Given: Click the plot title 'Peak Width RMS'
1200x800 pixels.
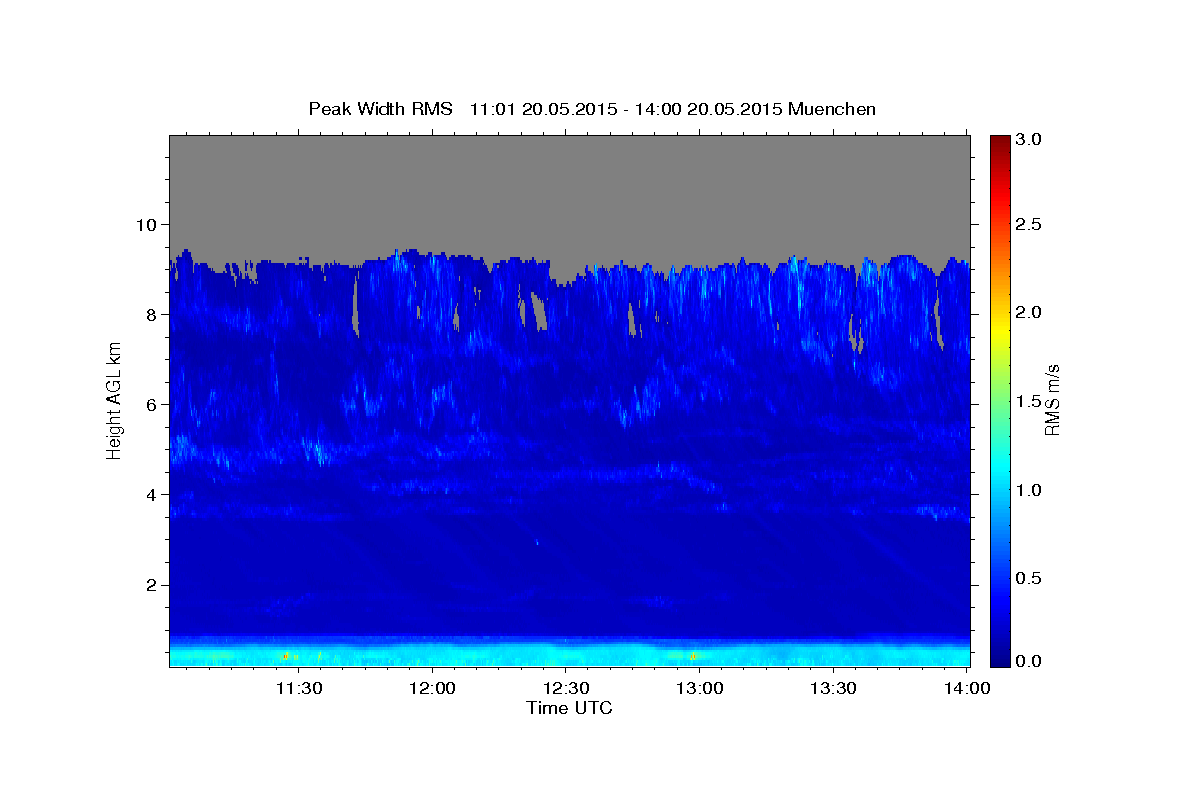Looking at the screenshot, I should (380, 109).
